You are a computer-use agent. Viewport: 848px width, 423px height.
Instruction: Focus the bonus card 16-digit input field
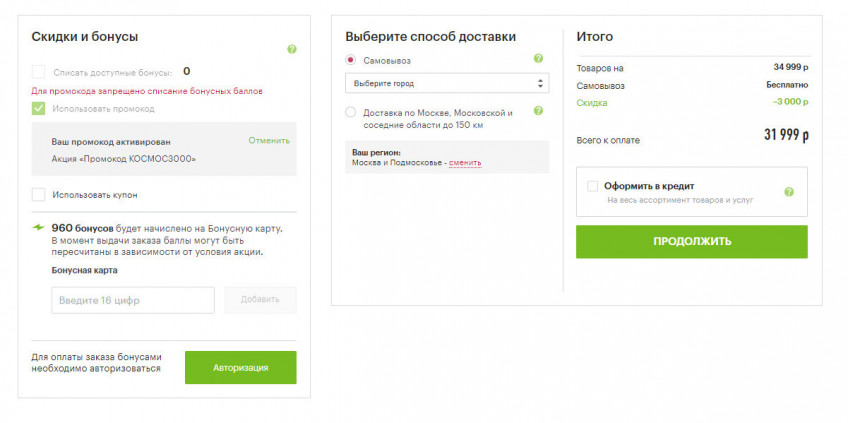coord(133,300)
